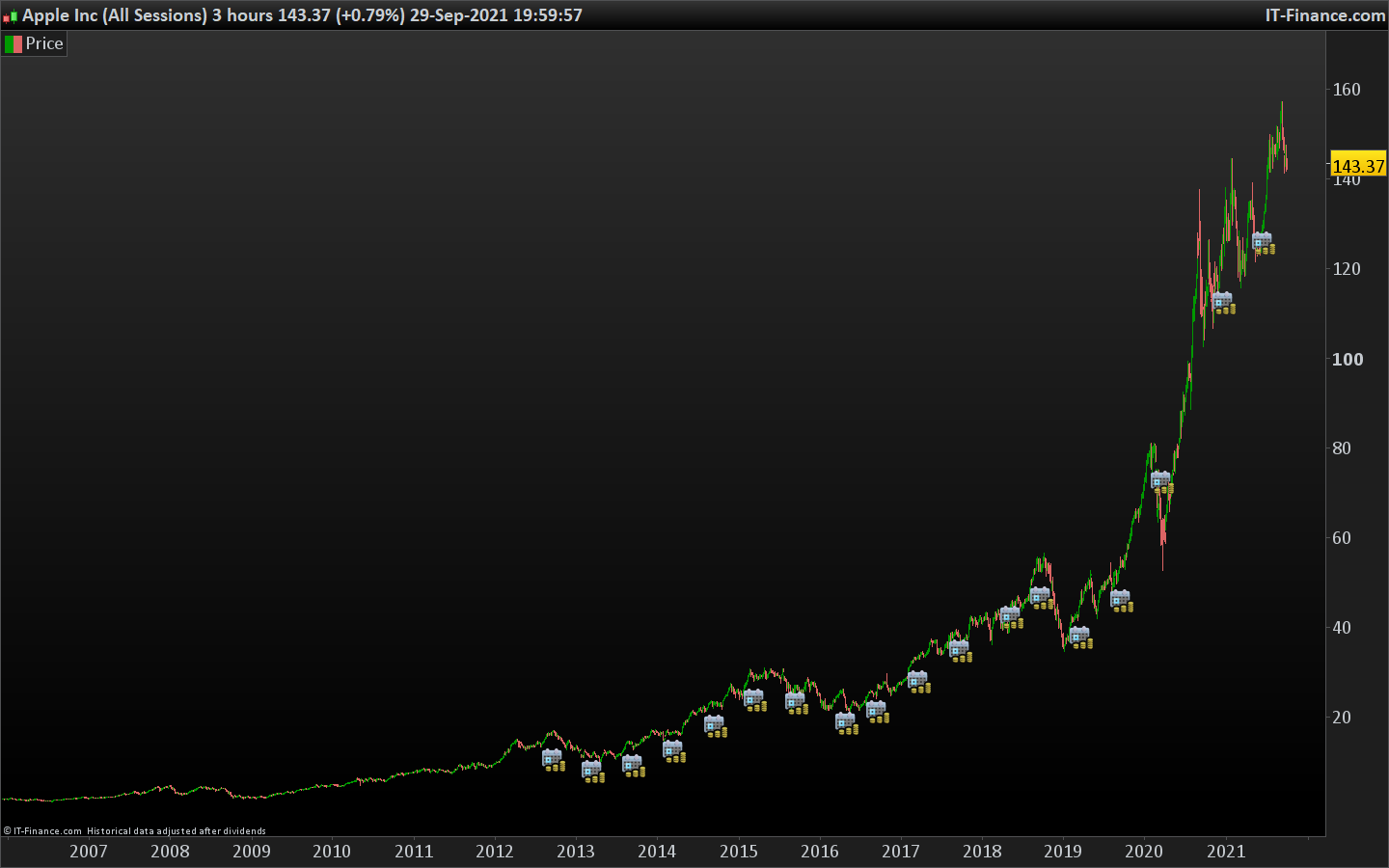Viewport: 1389px width, 868px height.
Task: Click the 120 price axis label
Action: (1347, 269)
